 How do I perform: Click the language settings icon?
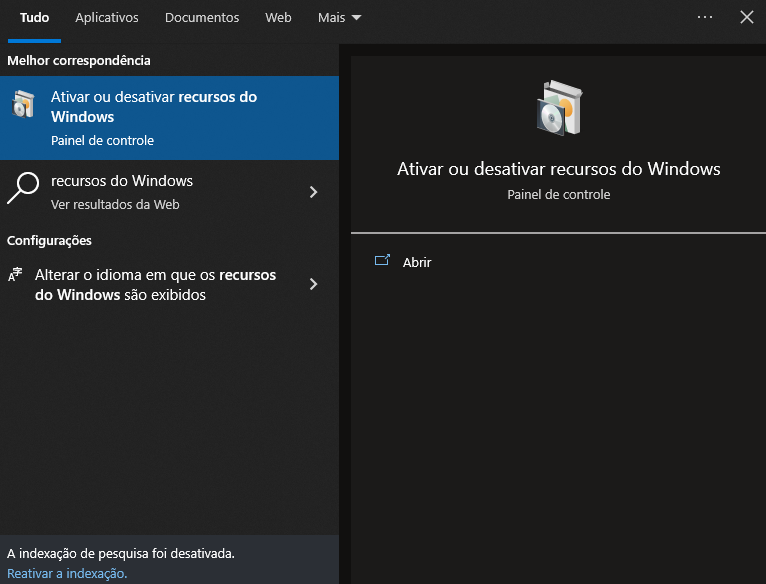pos(15,275)
